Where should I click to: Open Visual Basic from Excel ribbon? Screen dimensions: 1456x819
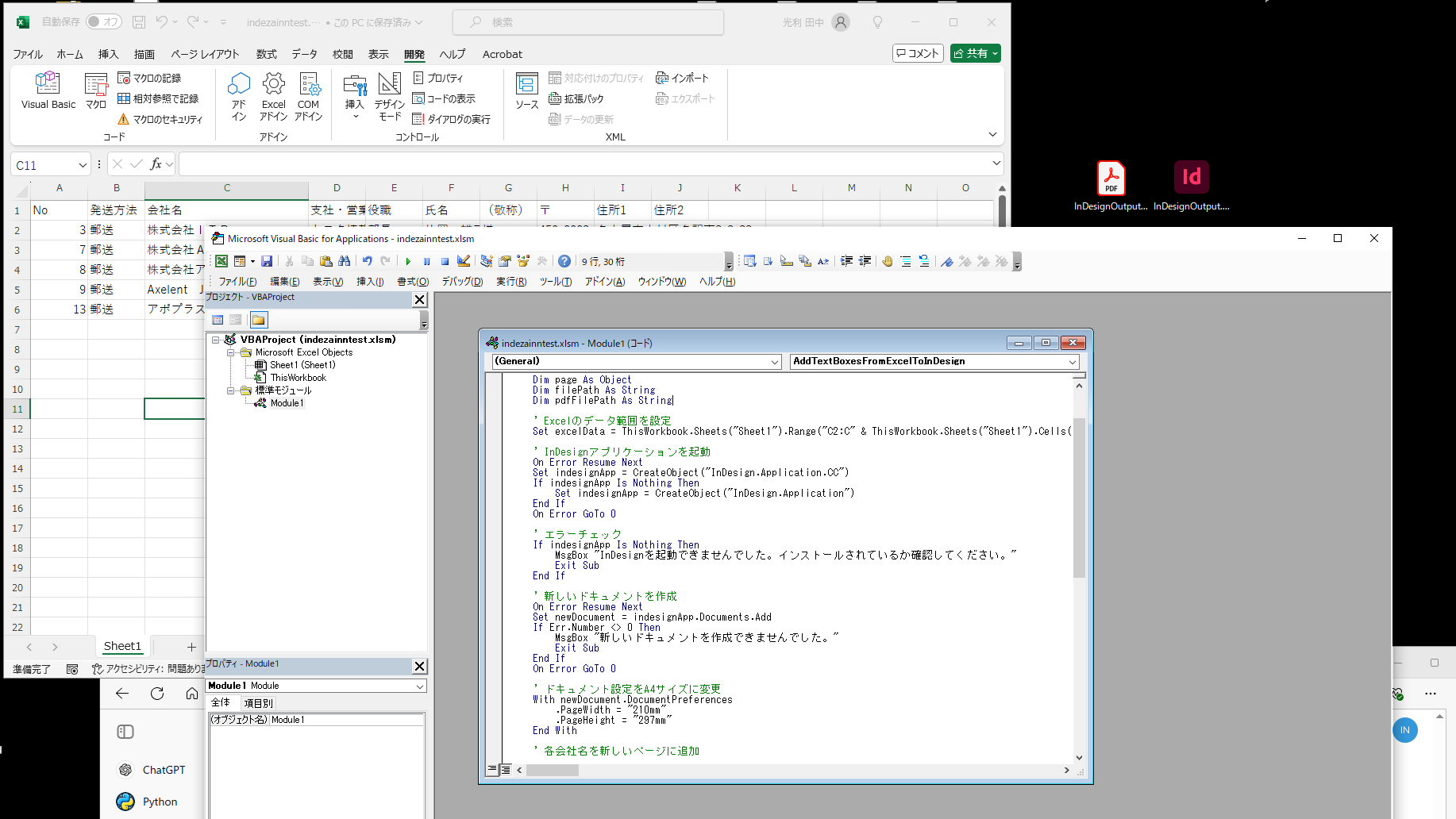(48, 90)
